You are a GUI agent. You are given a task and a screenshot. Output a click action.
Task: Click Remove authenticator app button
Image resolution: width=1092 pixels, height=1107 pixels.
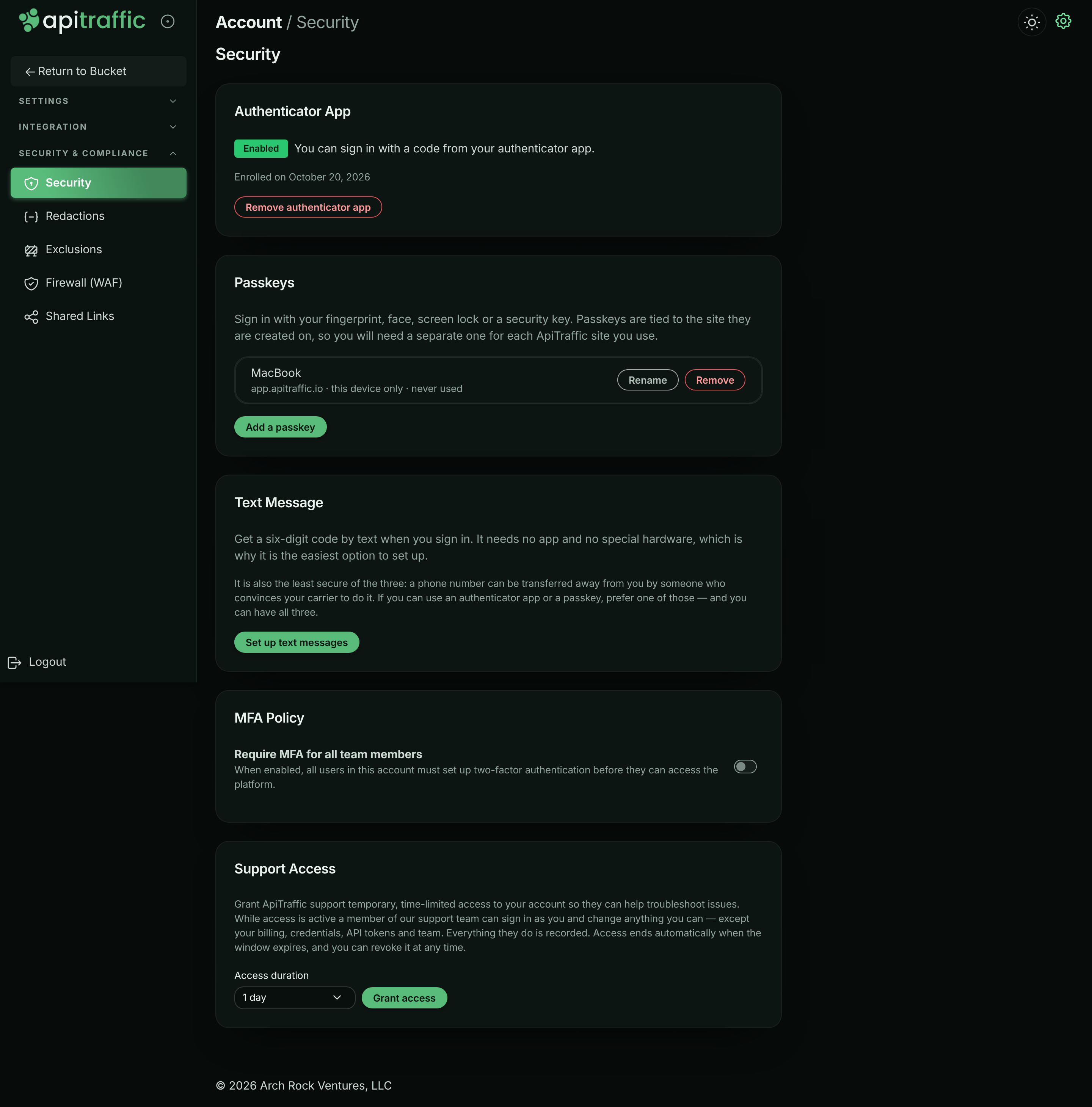(x=308, y=207)
